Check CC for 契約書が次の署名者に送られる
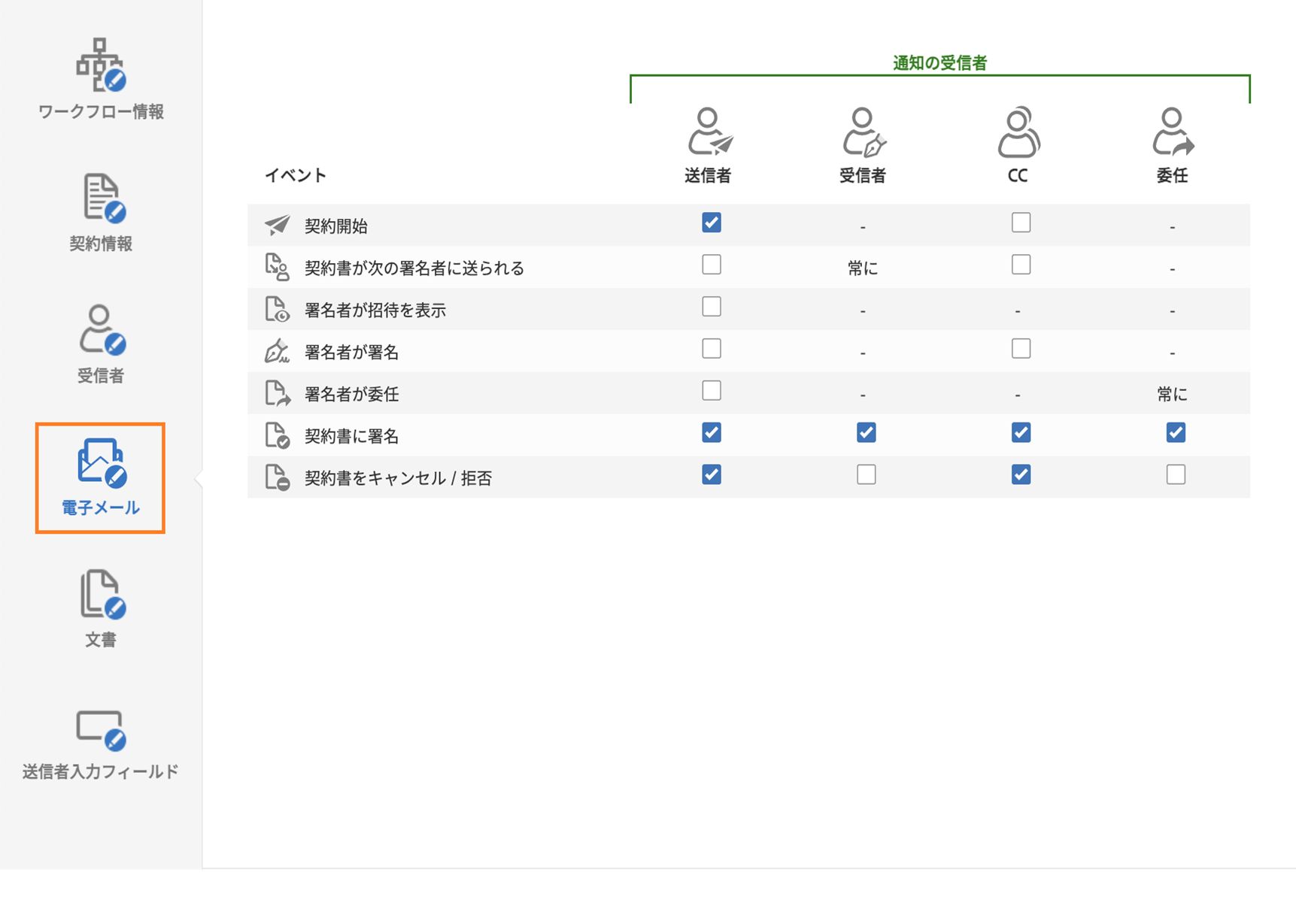1296x924 pixels. (x=1021, y=265)
